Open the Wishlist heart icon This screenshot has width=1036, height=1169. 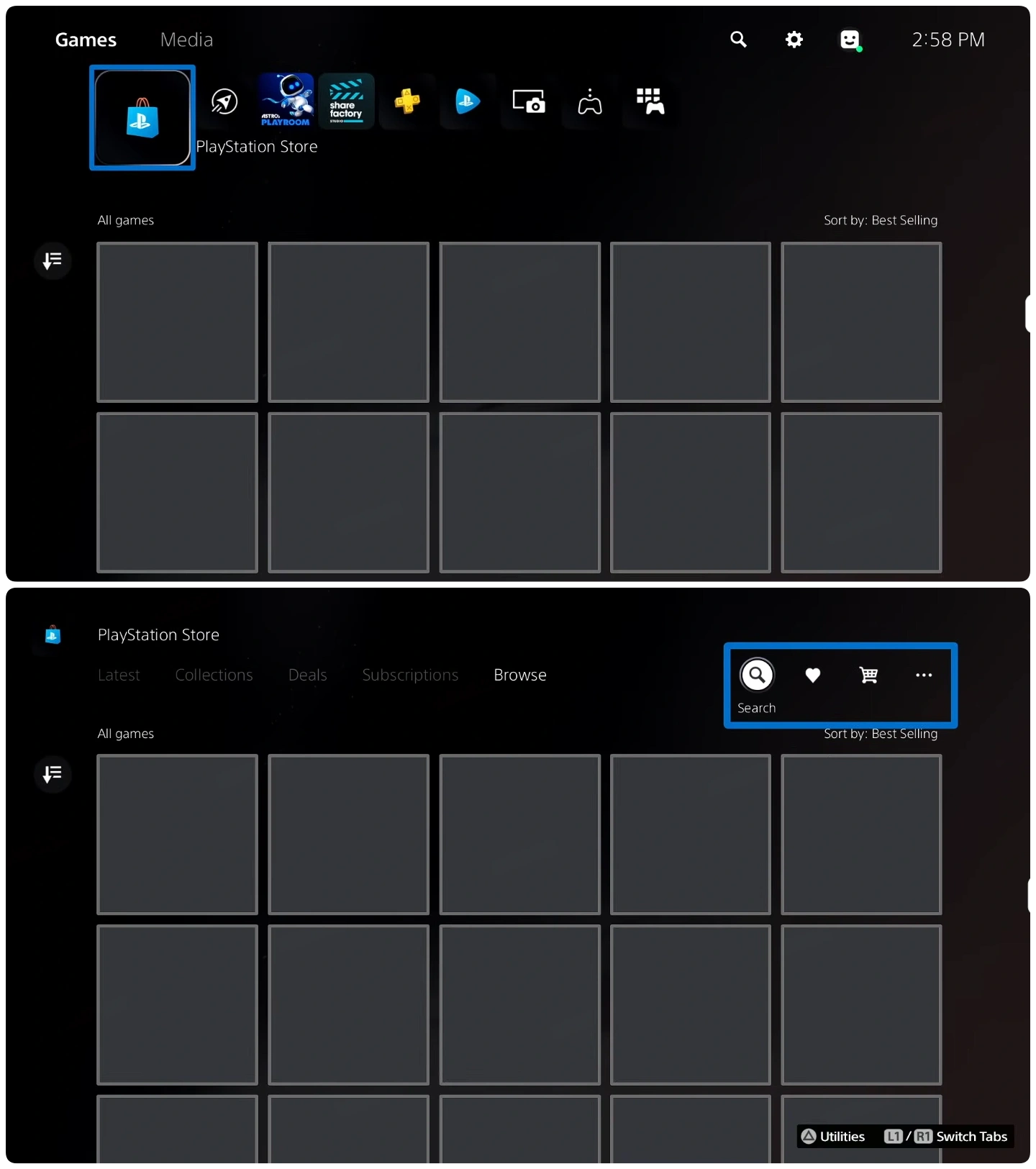click(x=813, y=676)
